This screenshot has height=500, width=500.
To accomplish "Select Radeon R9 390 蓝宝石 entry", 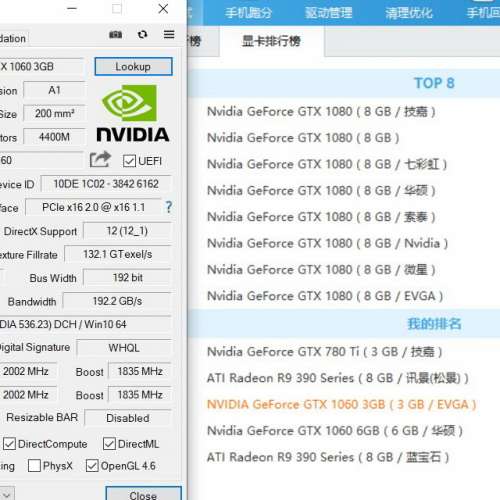I will pyautogui.click(x=328, y=457).
